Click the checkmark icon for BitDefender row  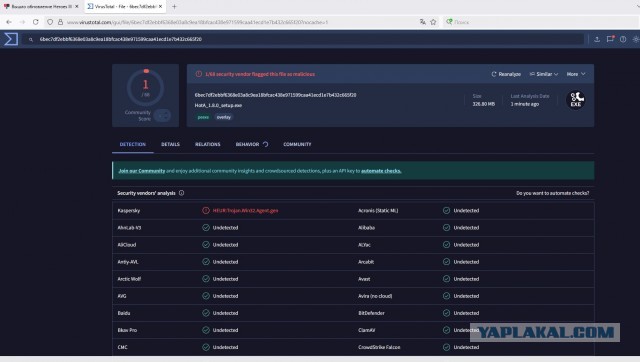pos(446,313)
